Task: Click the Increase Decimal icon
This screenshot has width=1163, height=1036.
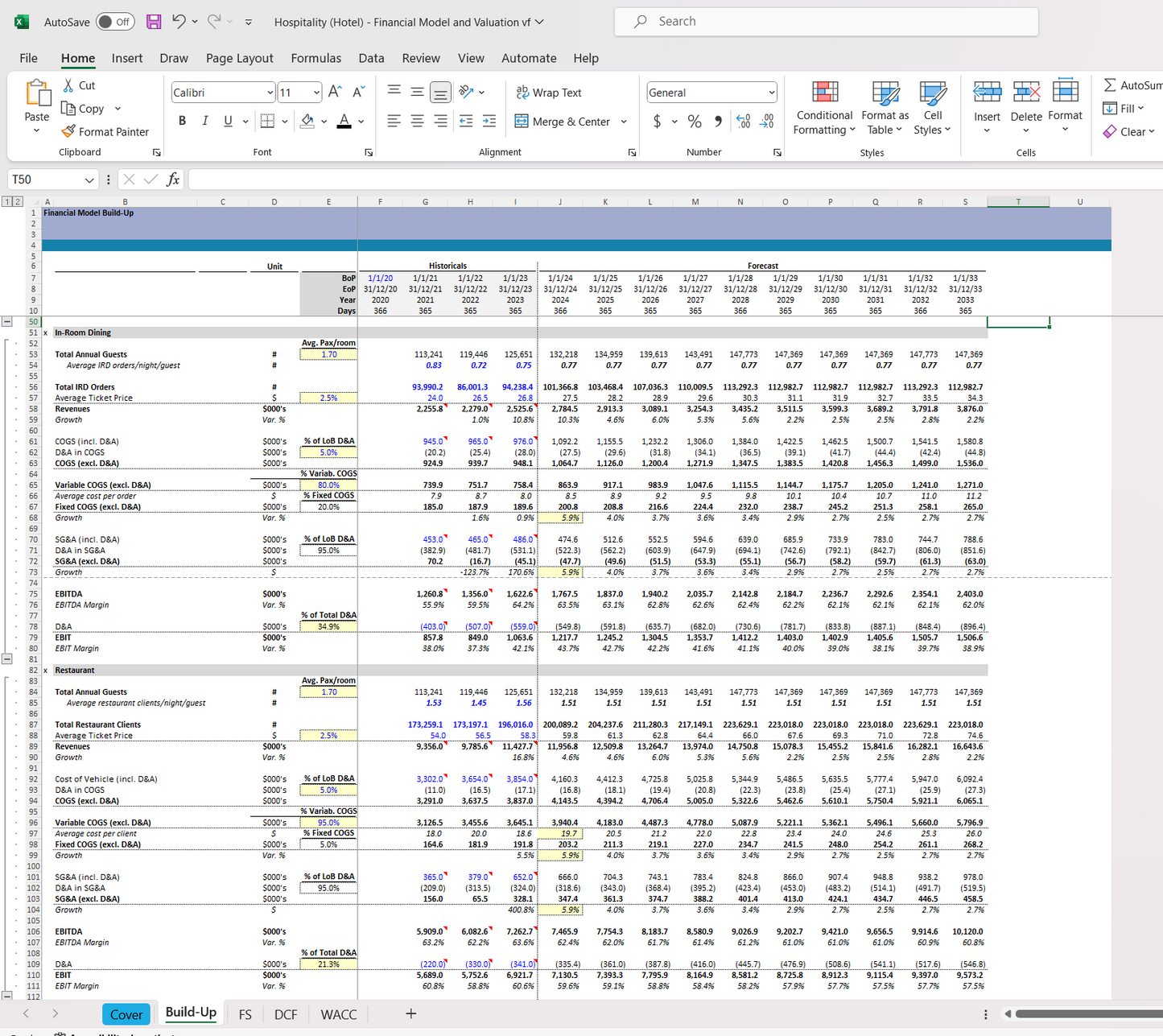Action: point(744,121)
